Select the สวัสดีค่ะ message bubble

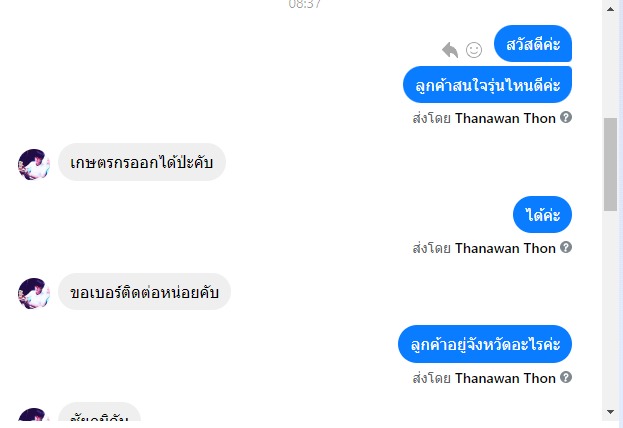532,45
